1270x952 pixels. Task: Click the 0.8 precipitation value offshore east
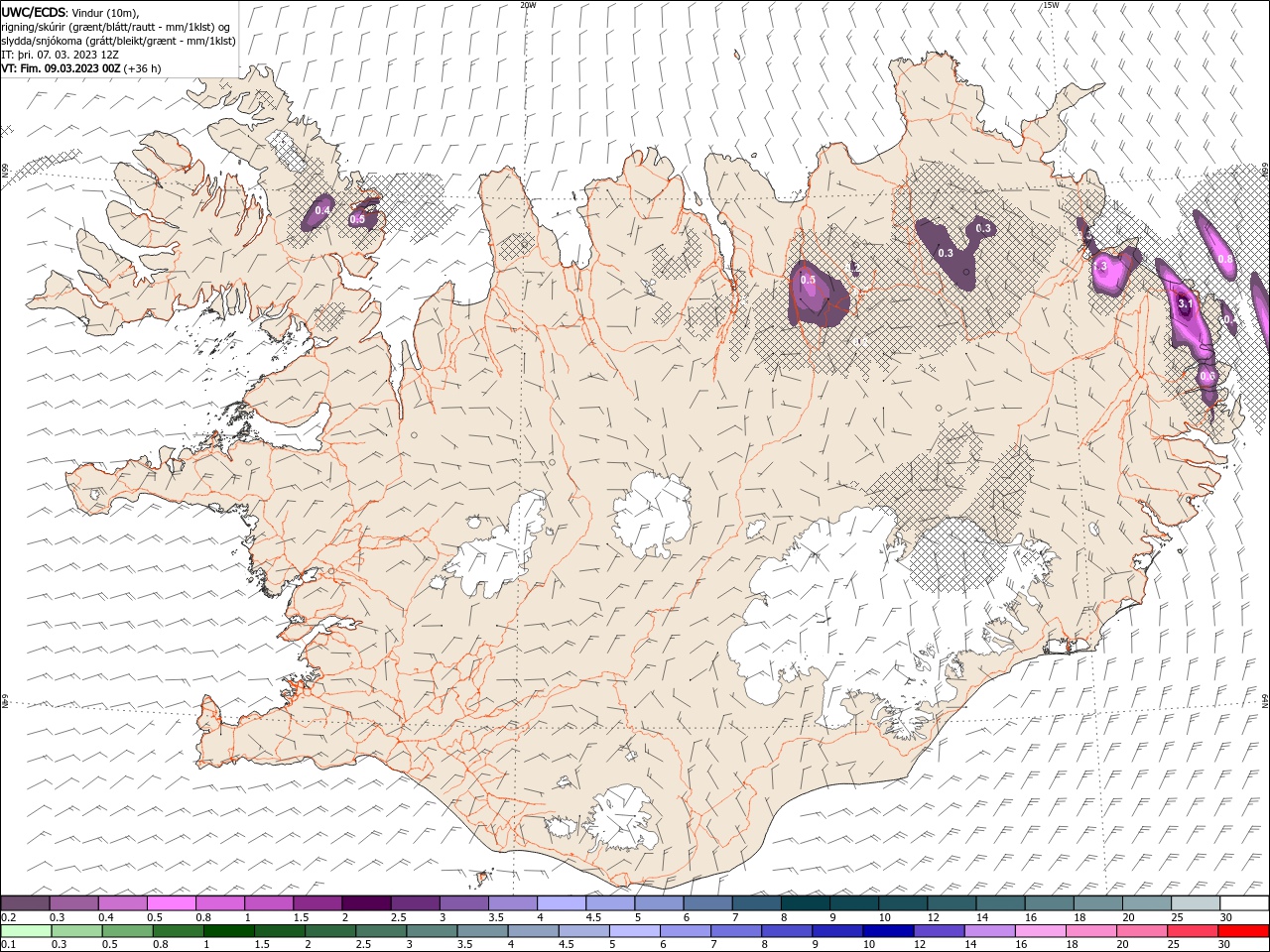1225,260
